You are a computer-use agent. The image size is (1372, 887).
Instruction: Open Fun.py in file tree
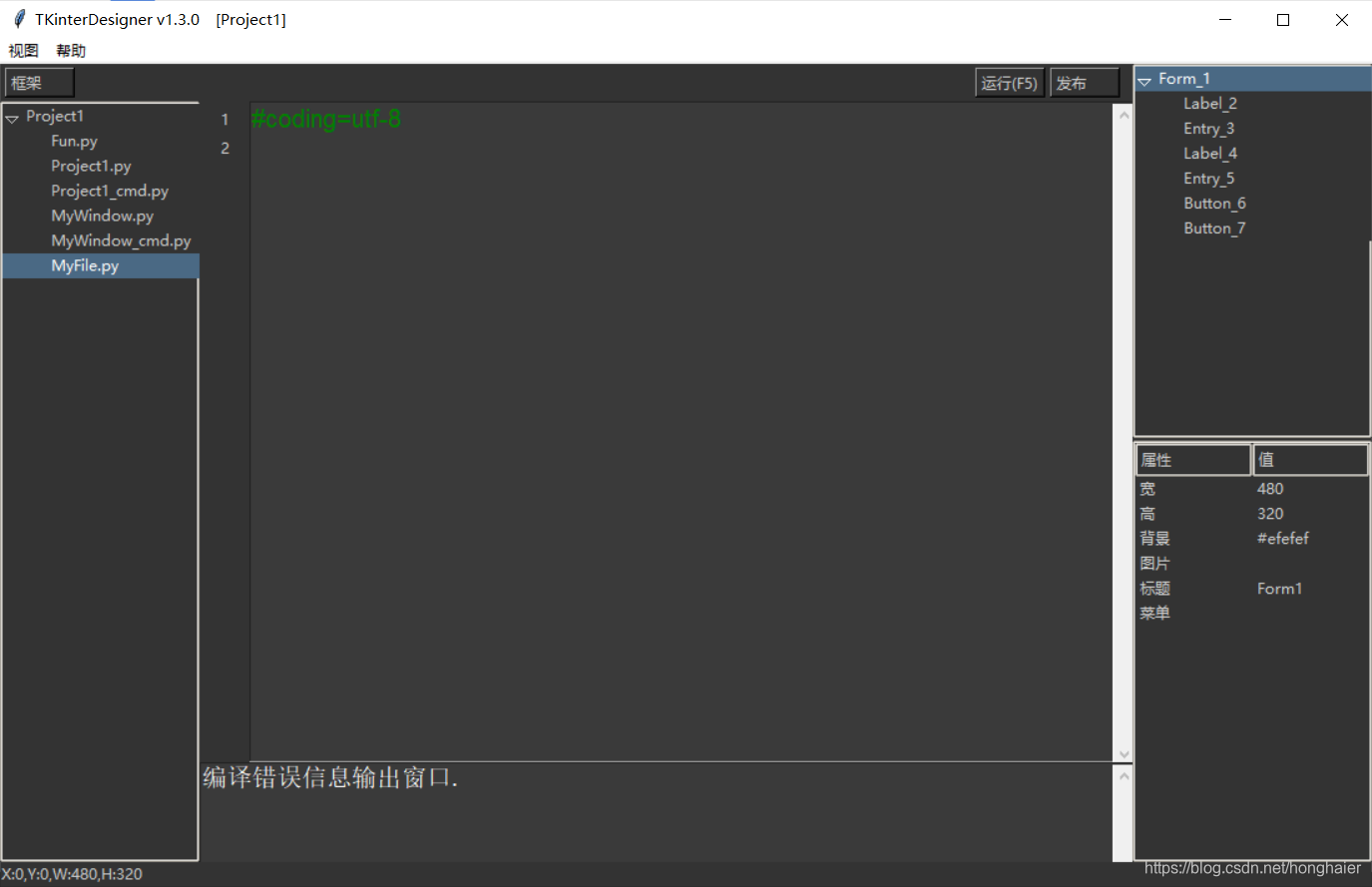(75, 142)
